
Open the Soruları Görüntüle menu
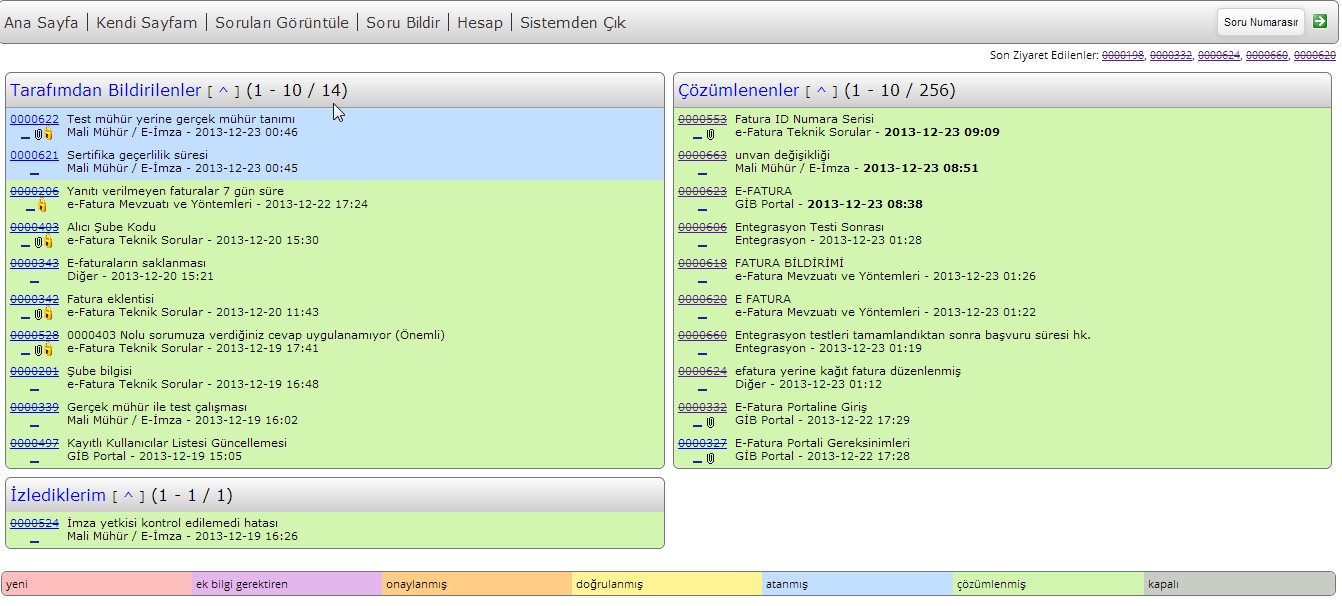coord(282,22)
